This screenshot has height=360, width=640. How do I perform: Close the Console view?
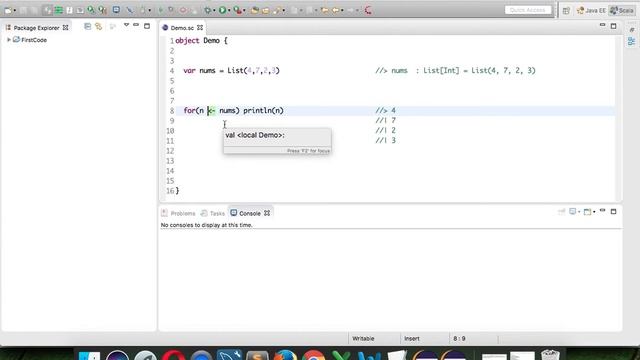[x=267, y=213]
